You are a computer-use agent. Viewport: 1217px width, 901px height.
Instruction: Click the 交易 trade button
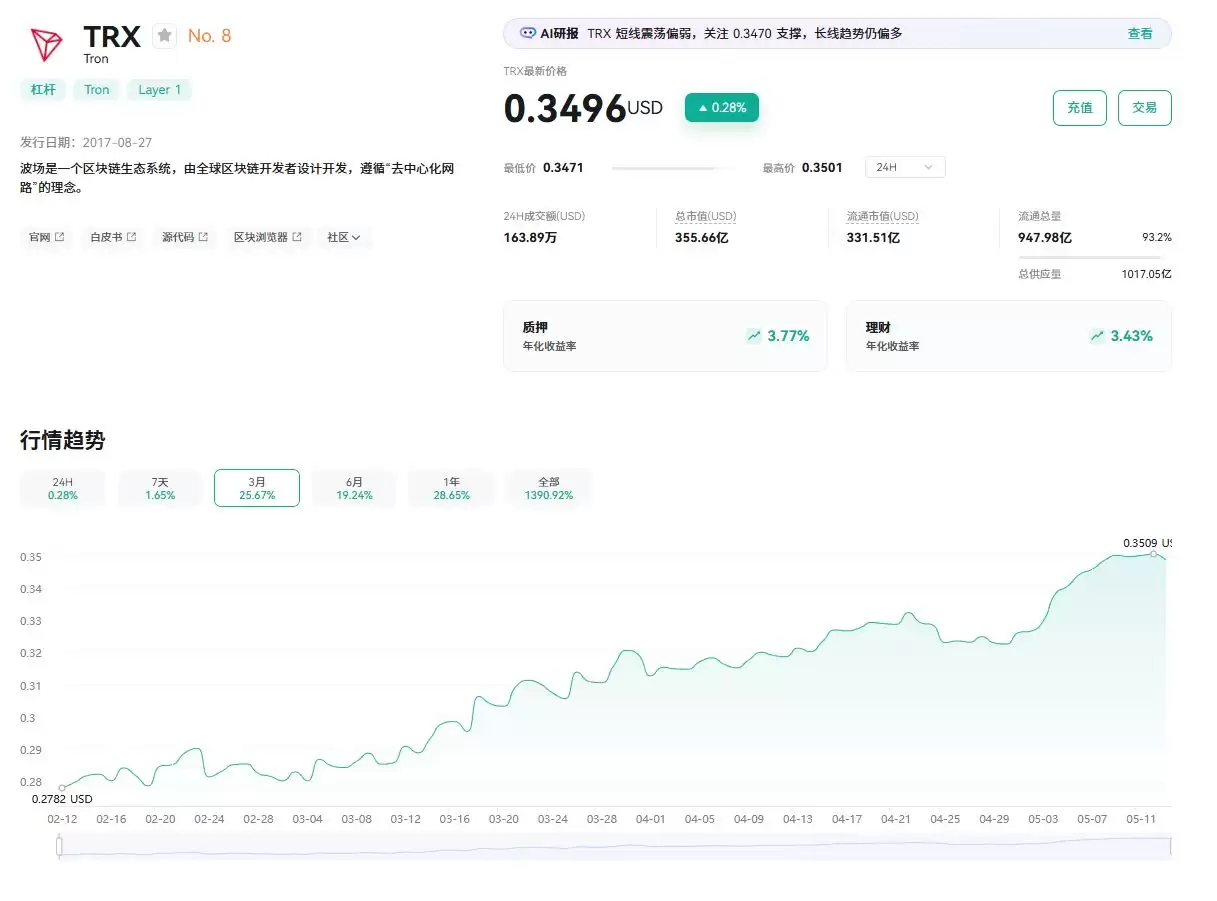(x=1145, y=108)
